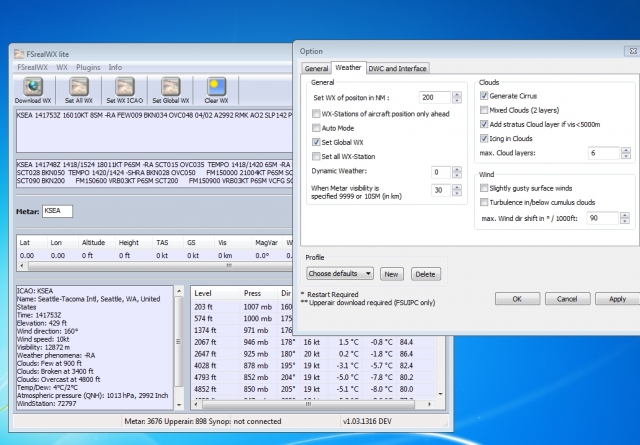Decrease max. Wind dir shift value
The image size is (640, 445).
point(625,221)
